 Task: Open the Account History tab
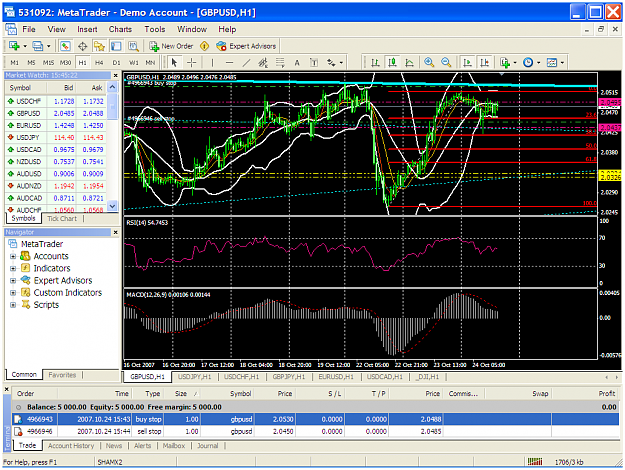coord(71,446)
